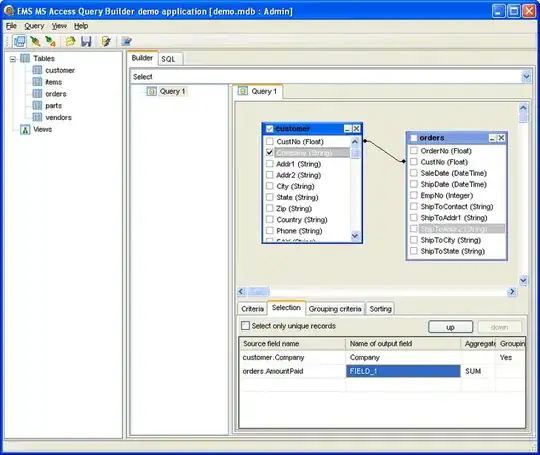Tick the CustNo (Float) checkbox in customer
The height and width of the screenshot is (455, 540).
270,142
